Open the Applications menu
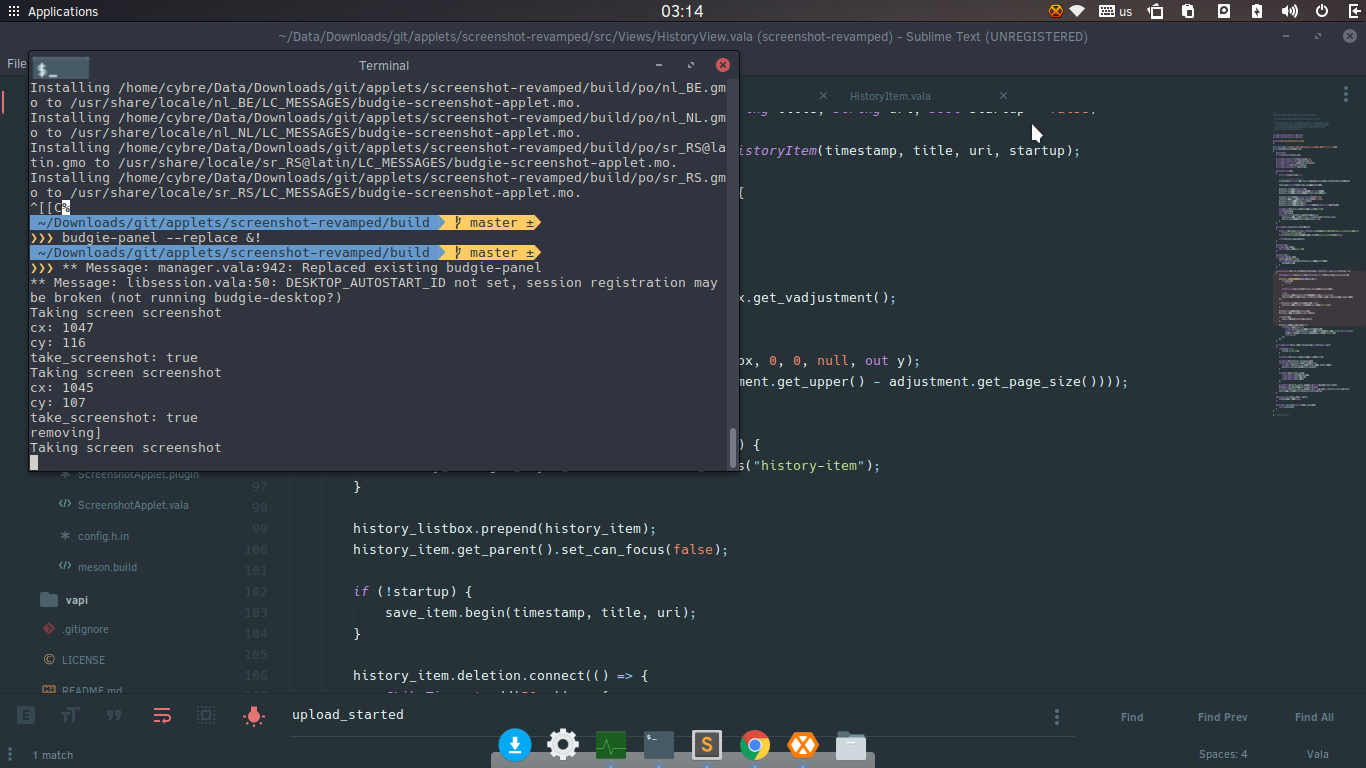 pyautogui.click(x=52, y=12)
